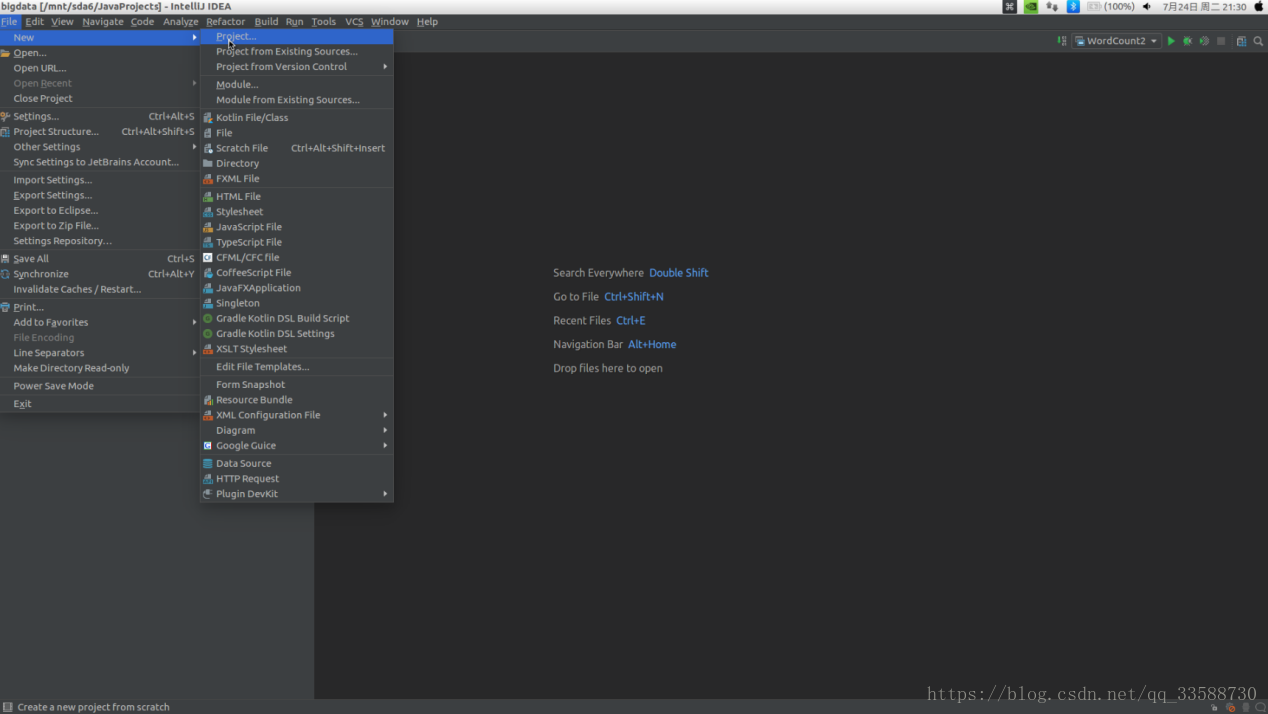Viewport: 1268px width, 714px height.
Task: Open Edit File Templates...
Action: coord(296,367)
